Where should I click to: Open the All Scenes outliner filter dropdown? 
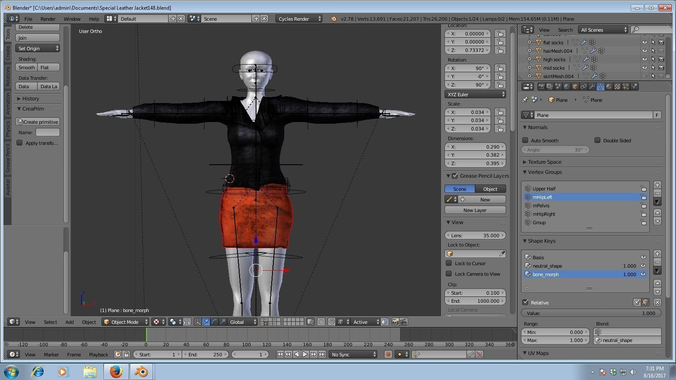pyautogui.click(x=603, y=30)
